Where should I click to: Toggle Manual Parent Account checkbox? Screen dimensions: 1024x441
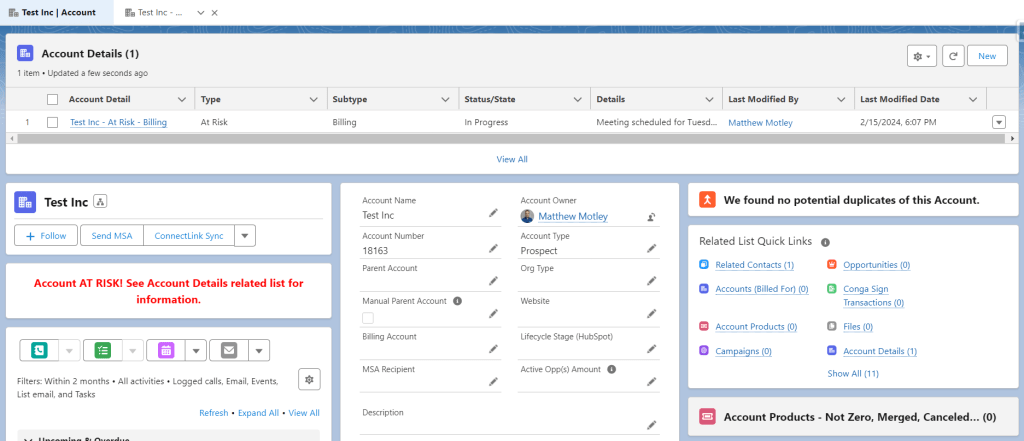pyautogui.click(x=368, y=318)
